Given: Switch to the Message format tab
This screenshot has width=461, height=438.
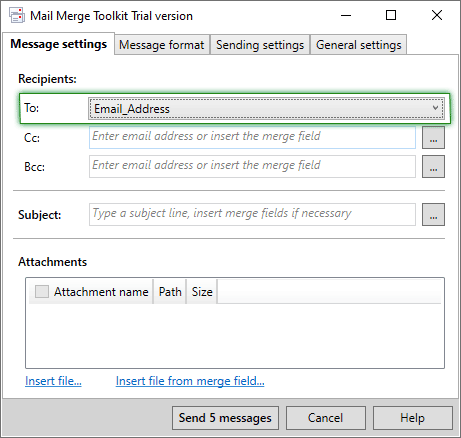Looking at the screenshot, I should (x=162, y=45).
